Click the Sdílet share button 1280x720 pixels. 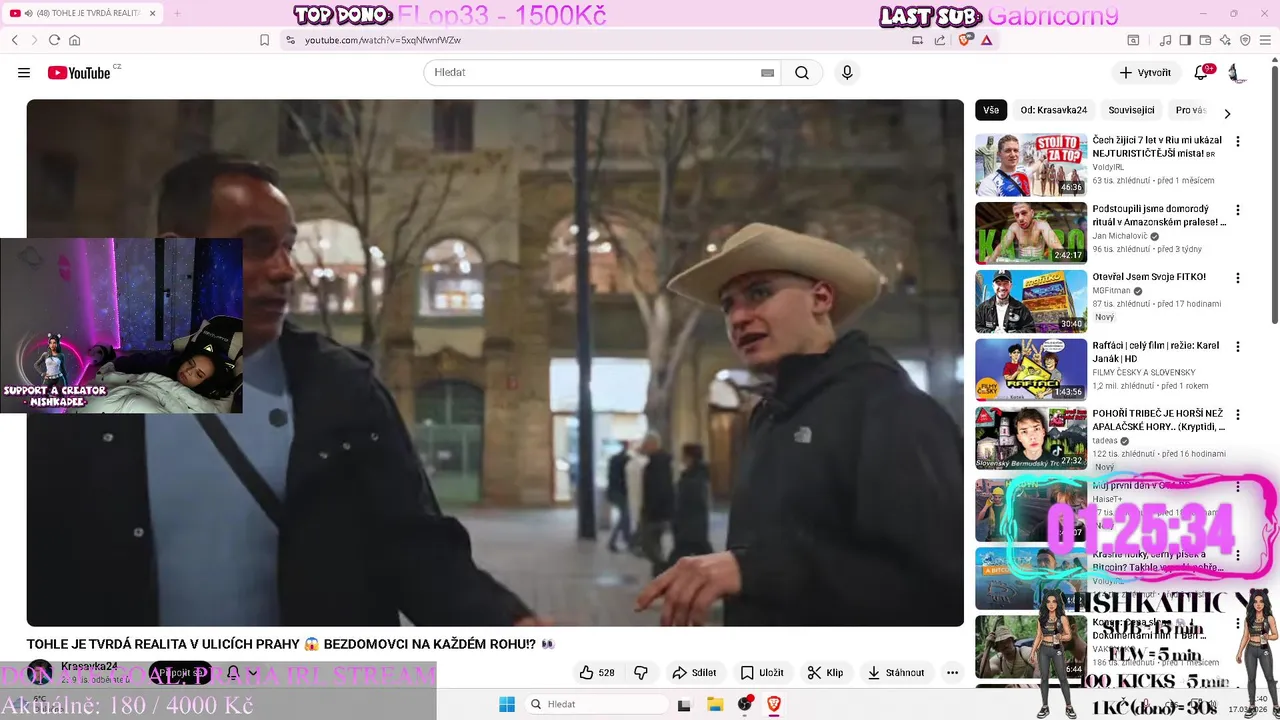point(694,673)
